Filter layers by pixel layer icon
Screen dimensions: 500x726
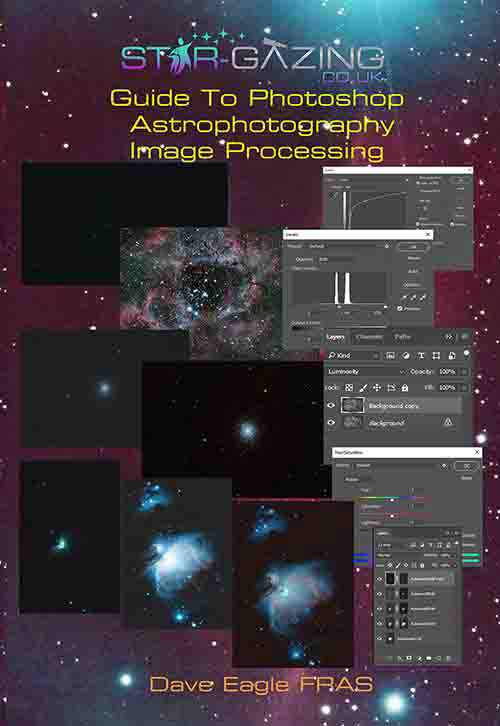[390, 355]
